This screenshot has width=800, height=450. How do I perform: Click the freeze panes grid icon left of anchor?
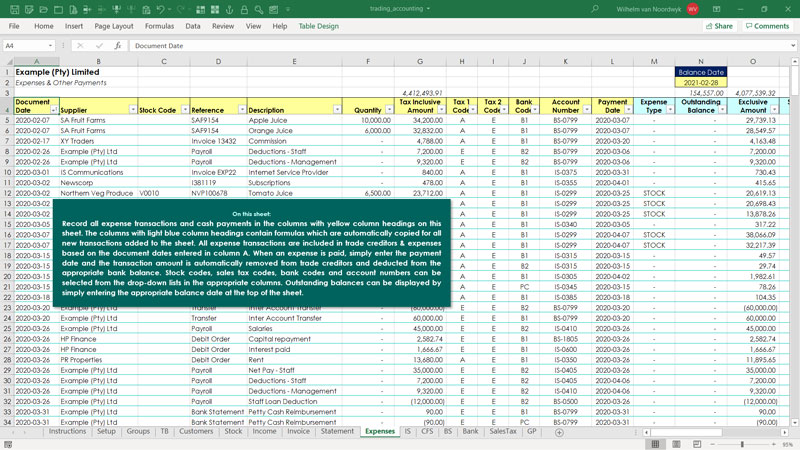pyautogui.click(x=215, y=10)
